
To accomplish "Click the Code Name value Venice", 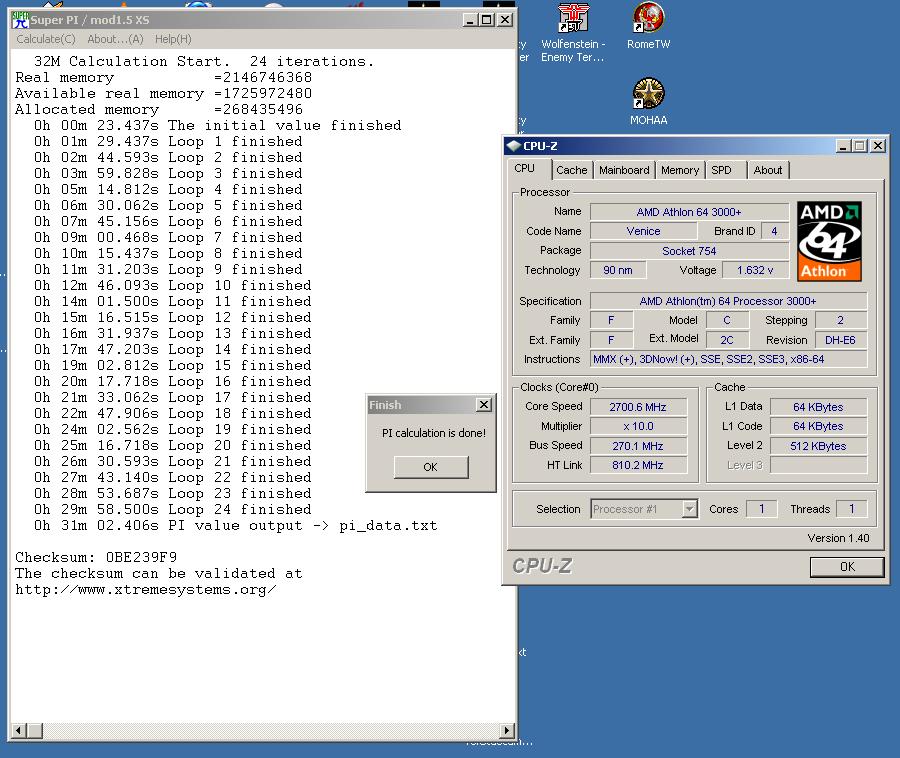I will [643, 231].
